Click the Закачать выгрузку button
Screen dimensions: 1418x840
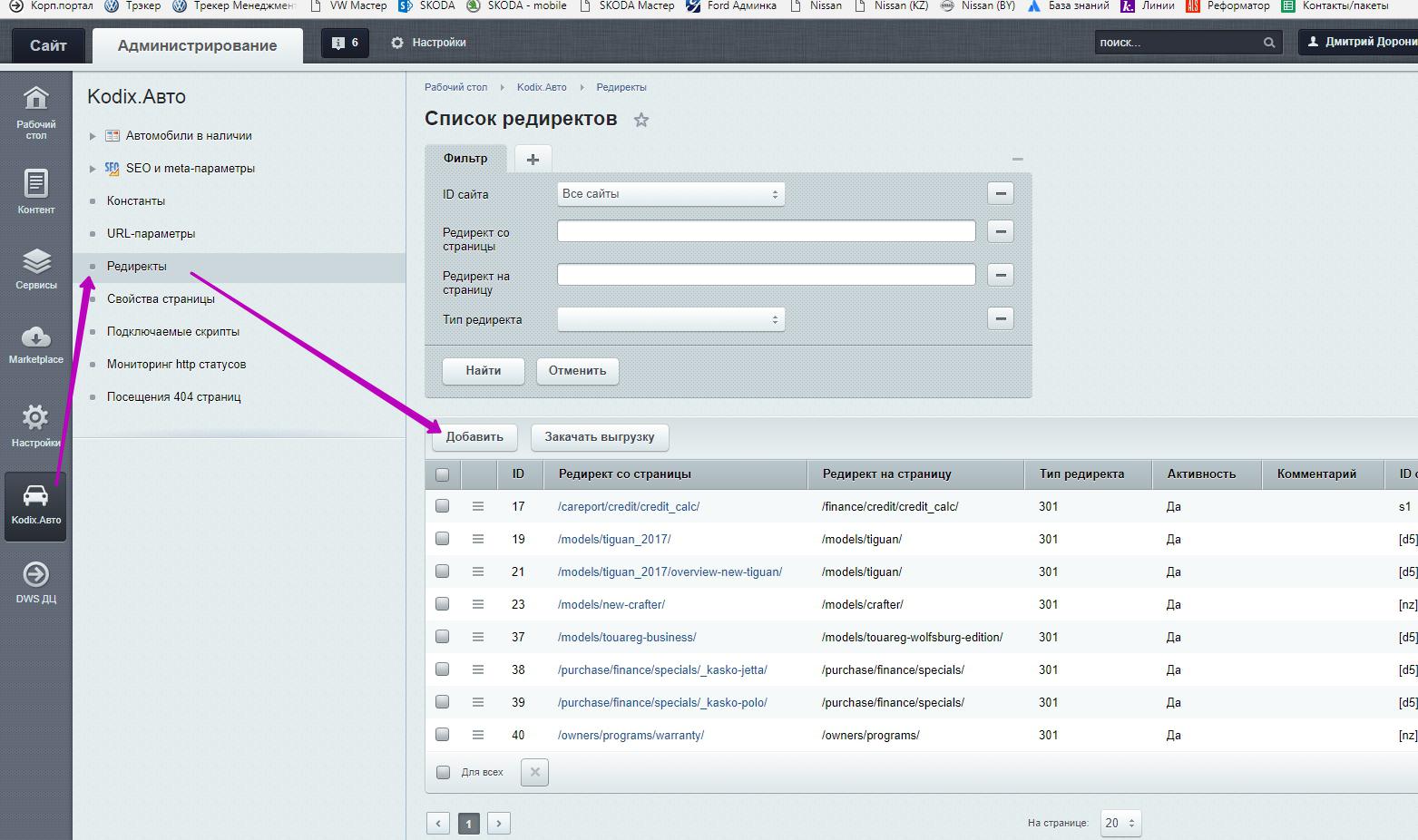(599, 436)
